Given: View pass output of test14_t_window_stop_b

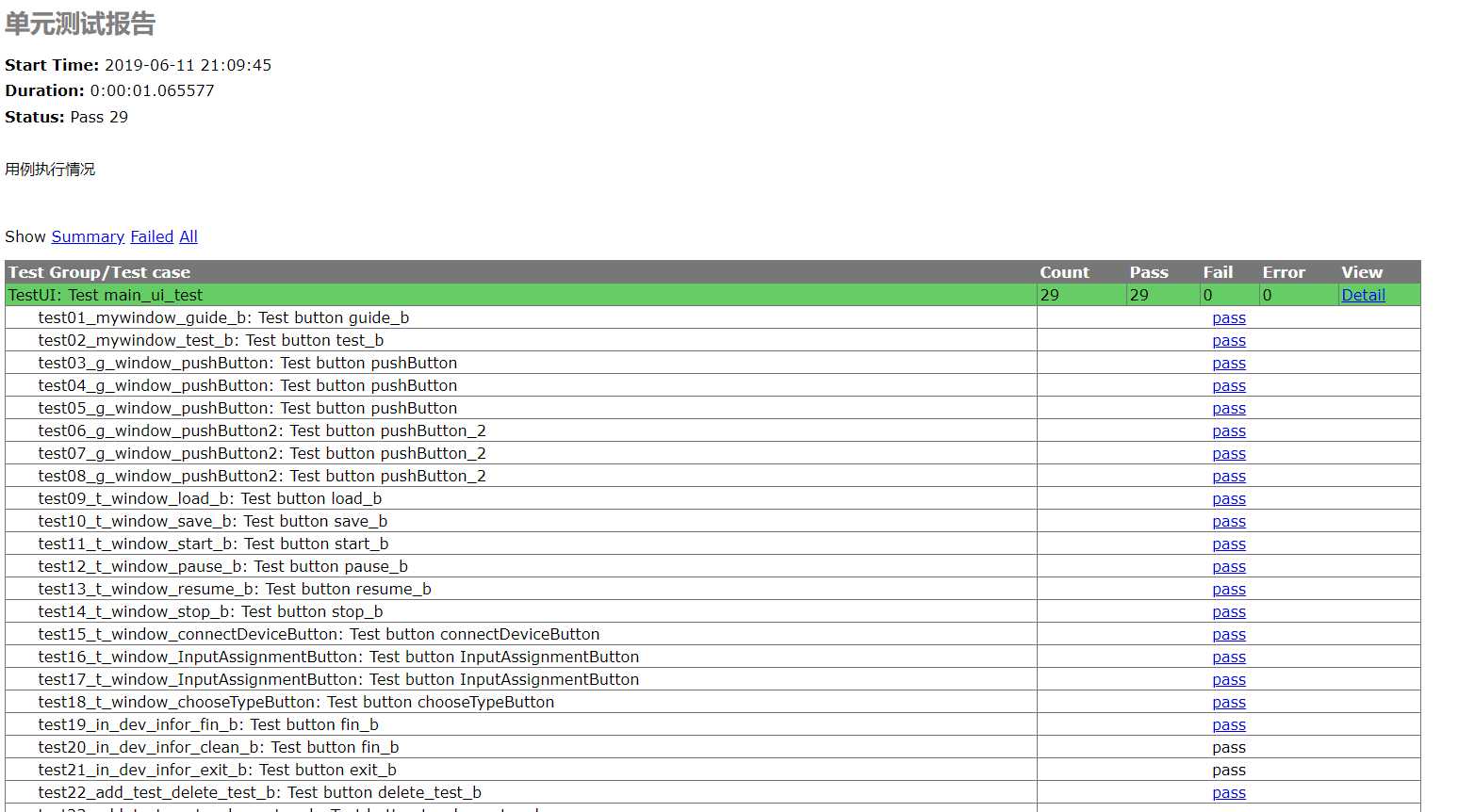Looking at the screenshot, I should click(x=1229, y=611).
